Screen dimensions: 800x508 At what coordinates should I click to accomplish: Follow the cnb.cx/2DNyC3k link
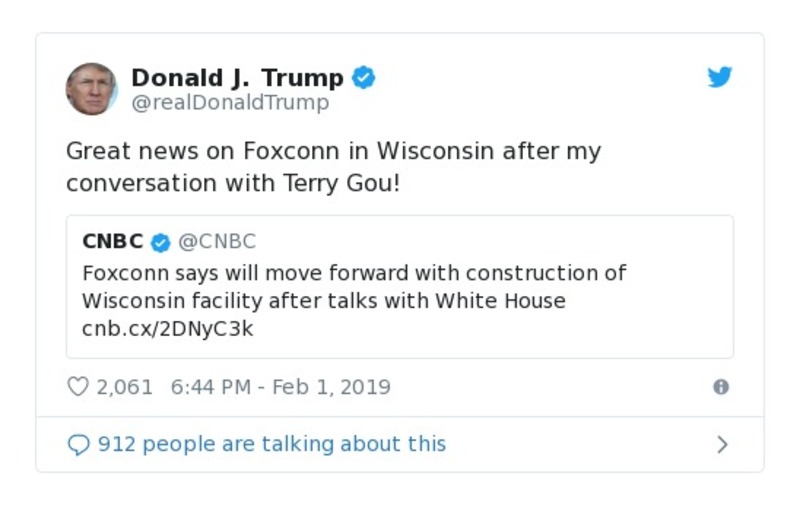(167, 329)
